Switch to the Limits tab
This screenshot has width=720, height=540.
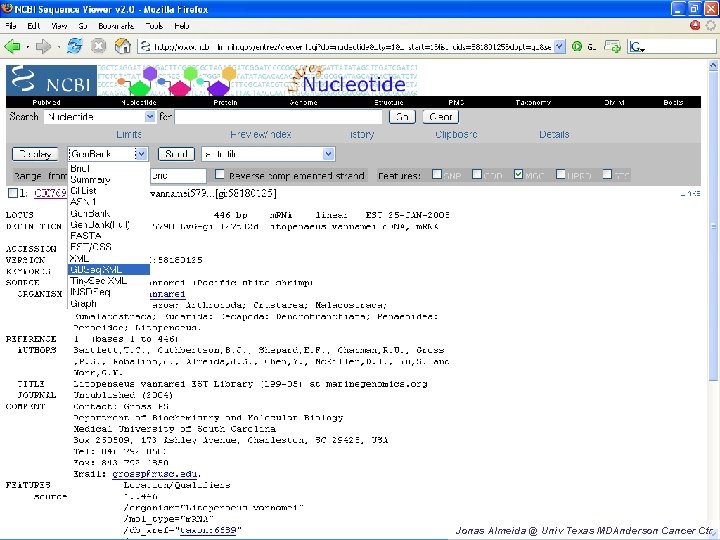click(x=129, y=135)
